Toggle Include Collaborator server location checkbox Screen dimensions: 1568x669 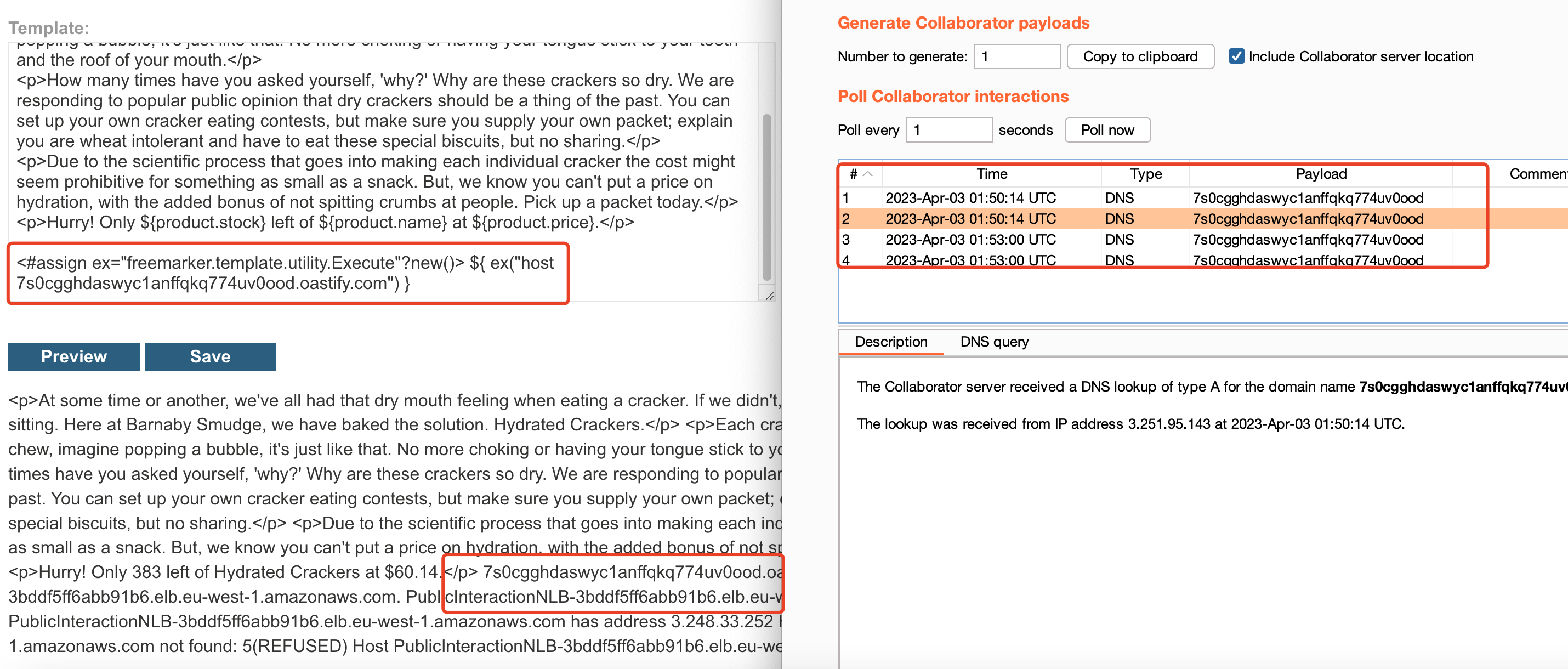point(1236,56)
